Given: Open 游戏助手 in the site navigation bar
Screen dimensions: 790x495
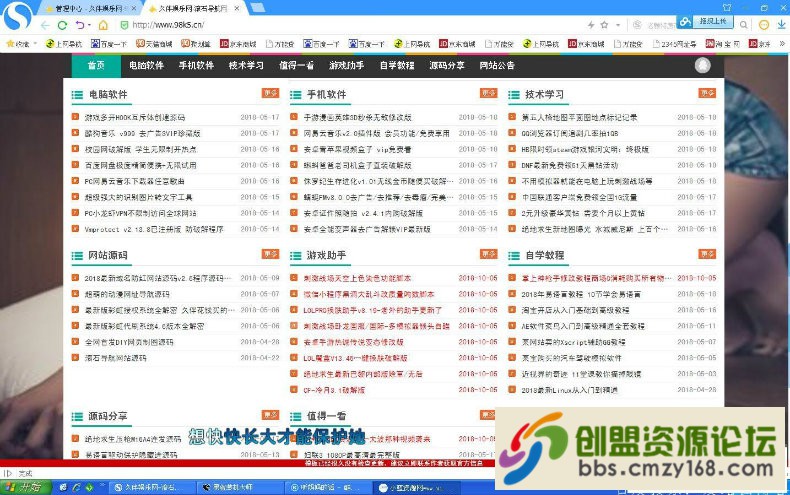Looking at the screenshot, I should point(347,66).
